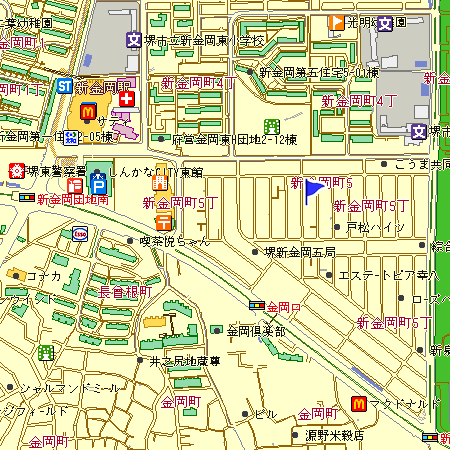Click the McDonald's icon inside サティ building
This screenshot has width=450, height=450.
[x=88, y=111]
